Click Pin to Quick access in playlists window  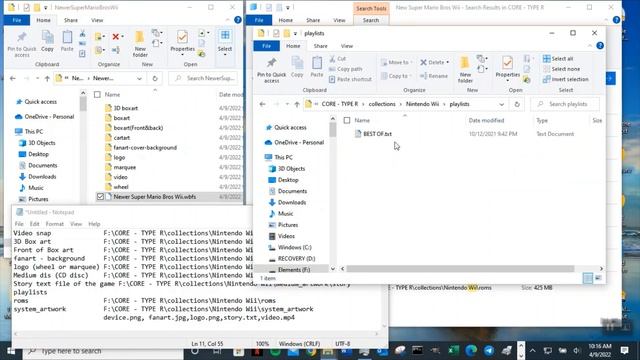tap(271, 70)
